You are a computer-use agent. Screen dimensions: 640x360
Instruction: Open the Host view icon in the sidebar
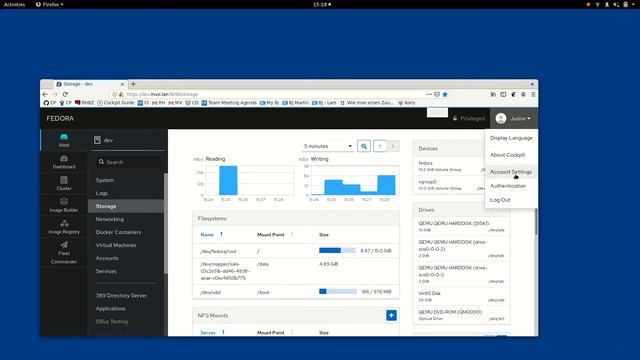pyautogui.click(x=64, y=137)
